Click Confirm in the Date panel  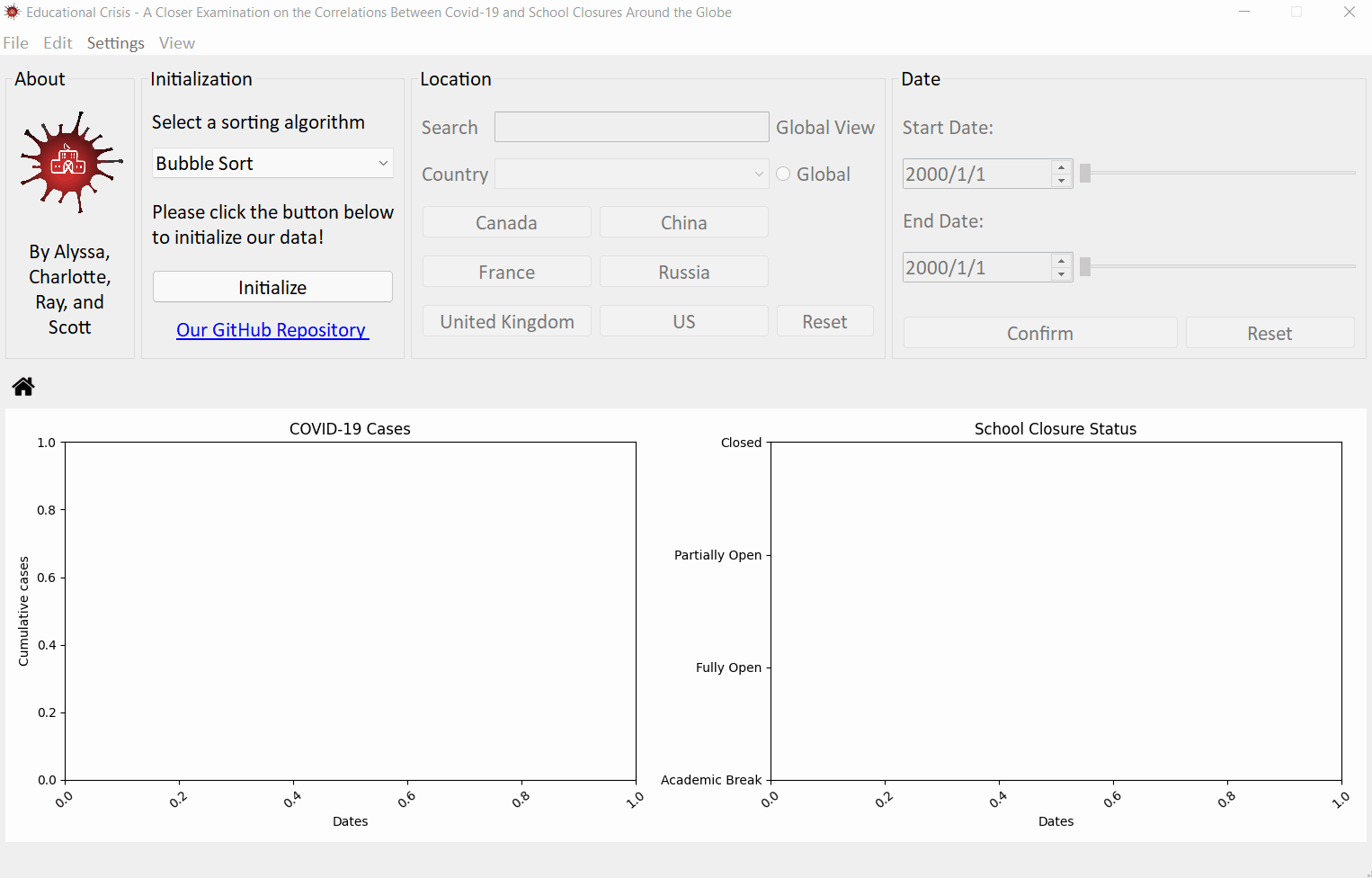coord(1040,333)
